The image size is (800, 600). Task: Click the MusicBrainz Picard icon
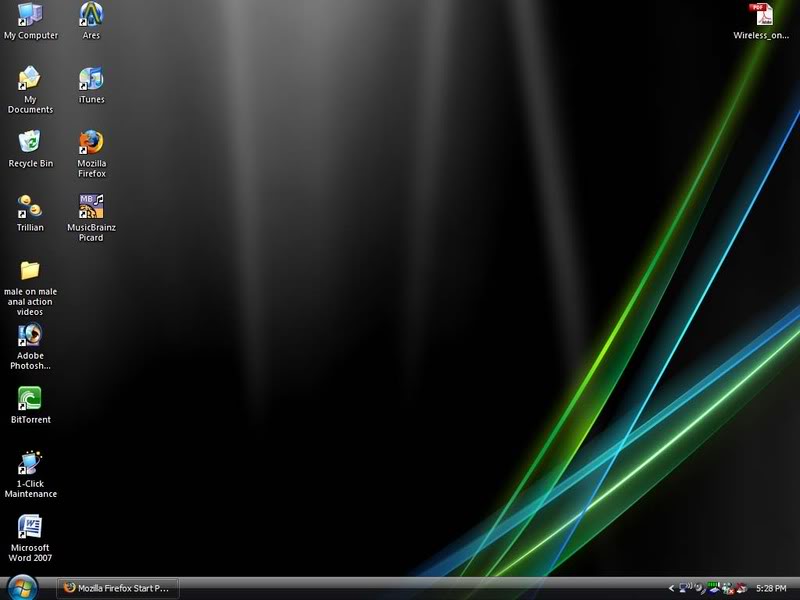tap(91, 207)
